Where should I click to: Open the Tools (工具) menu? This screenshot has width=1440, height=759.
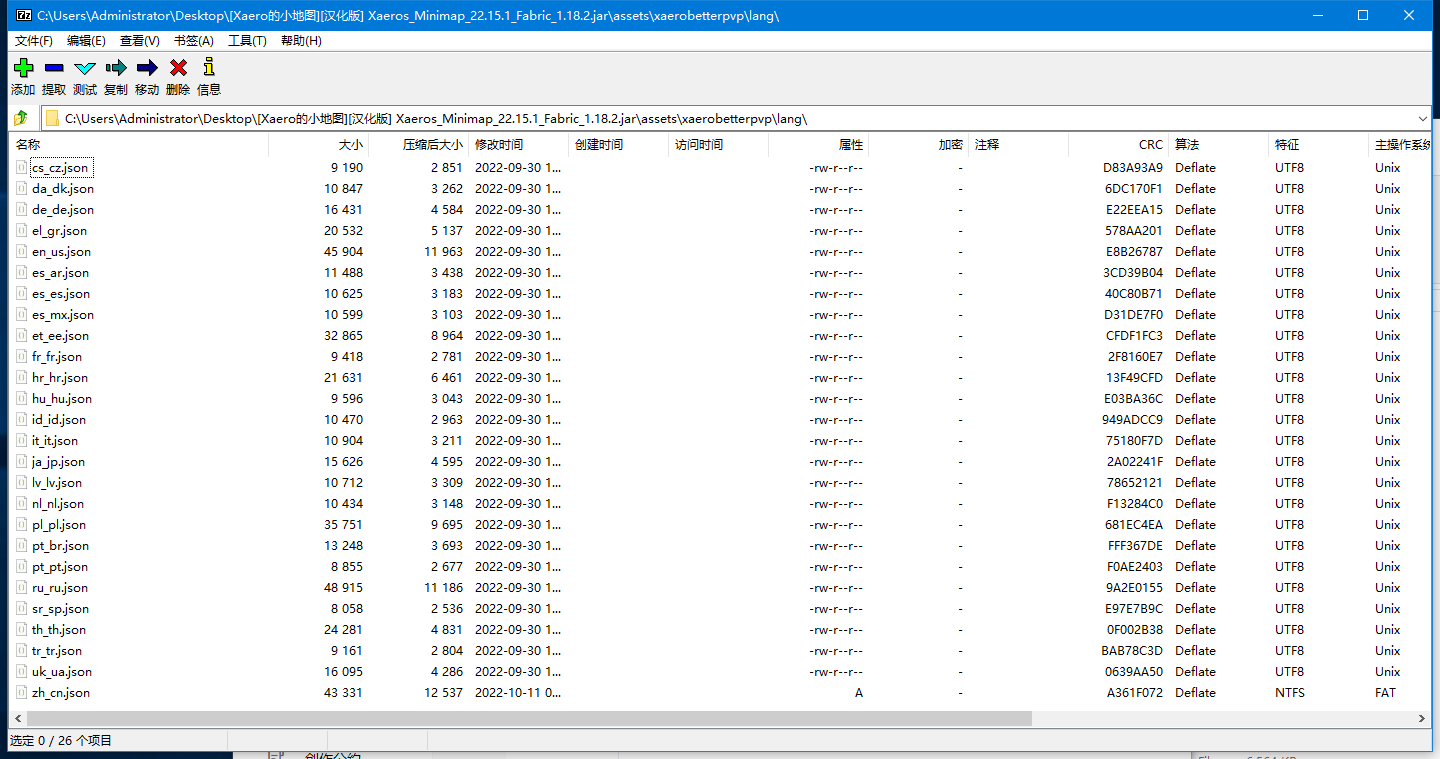247,41
